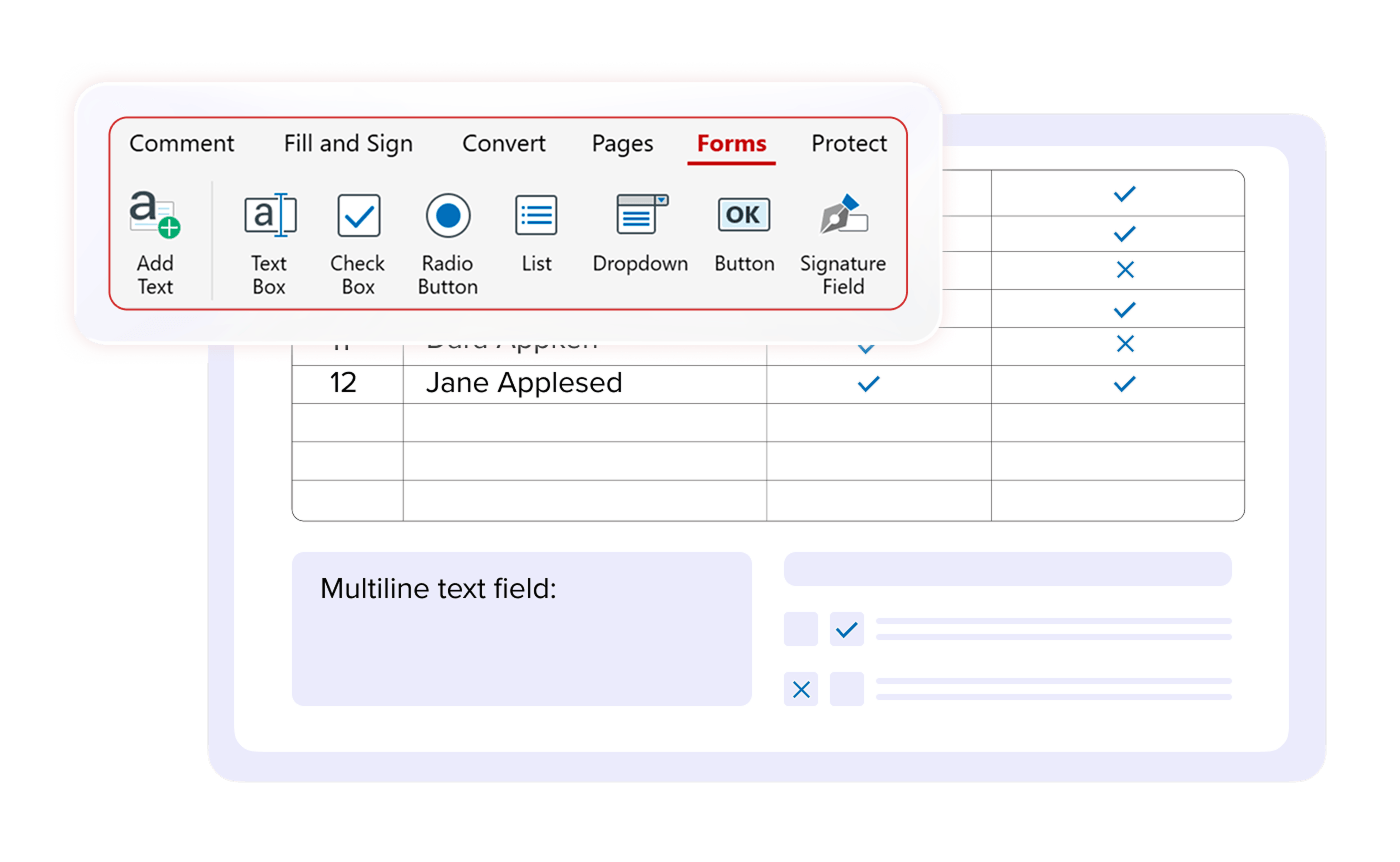
Task: Open the Comment tab
Action: tap(182, 144)
